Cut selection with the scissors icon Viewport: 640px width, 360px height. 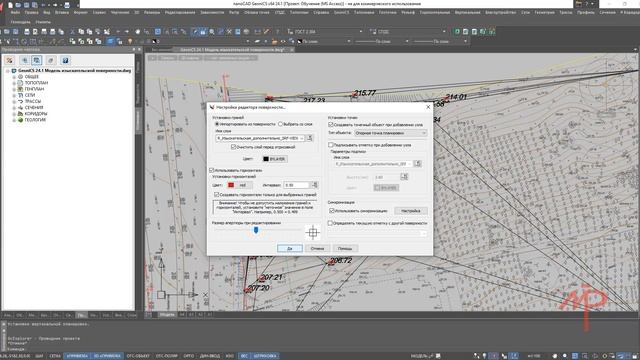coord(72,31)
